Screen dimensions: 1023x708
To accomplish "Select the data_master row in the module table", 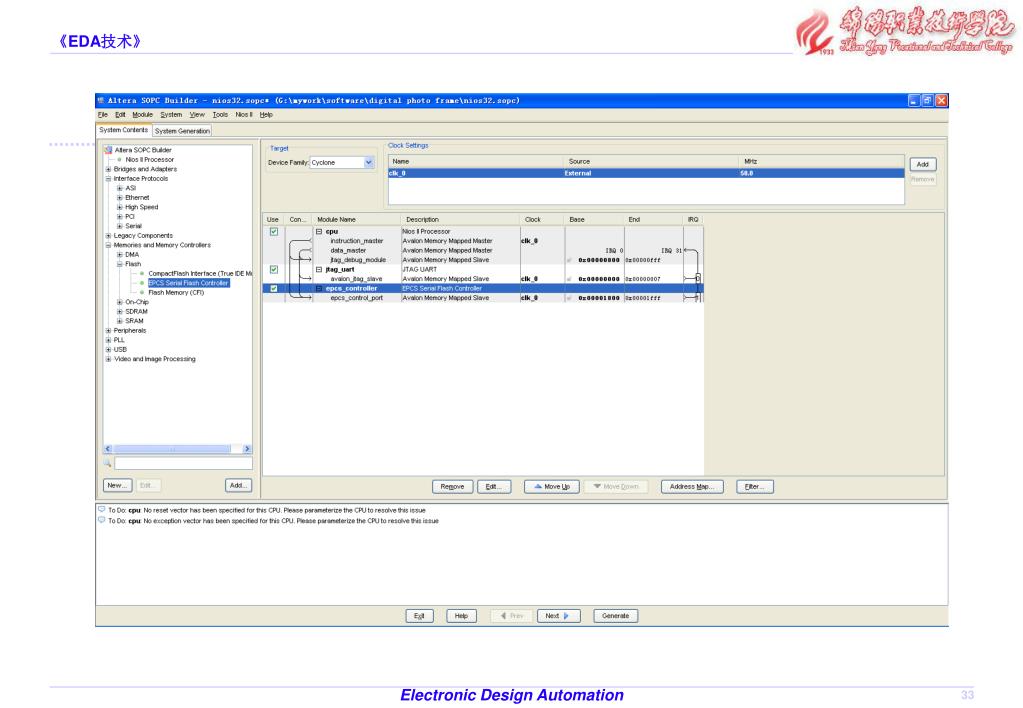I will 483,251.
